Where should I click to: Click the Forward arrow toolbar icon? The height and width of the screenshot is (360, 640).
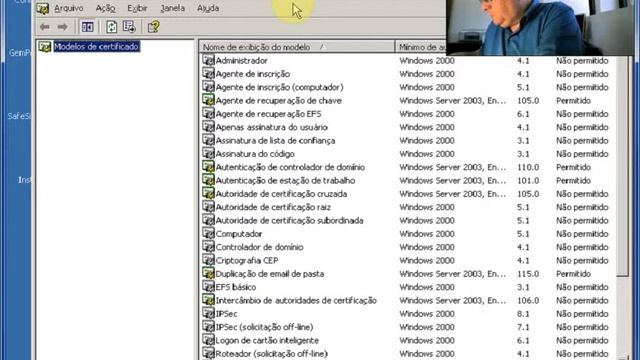coord(62,27)
